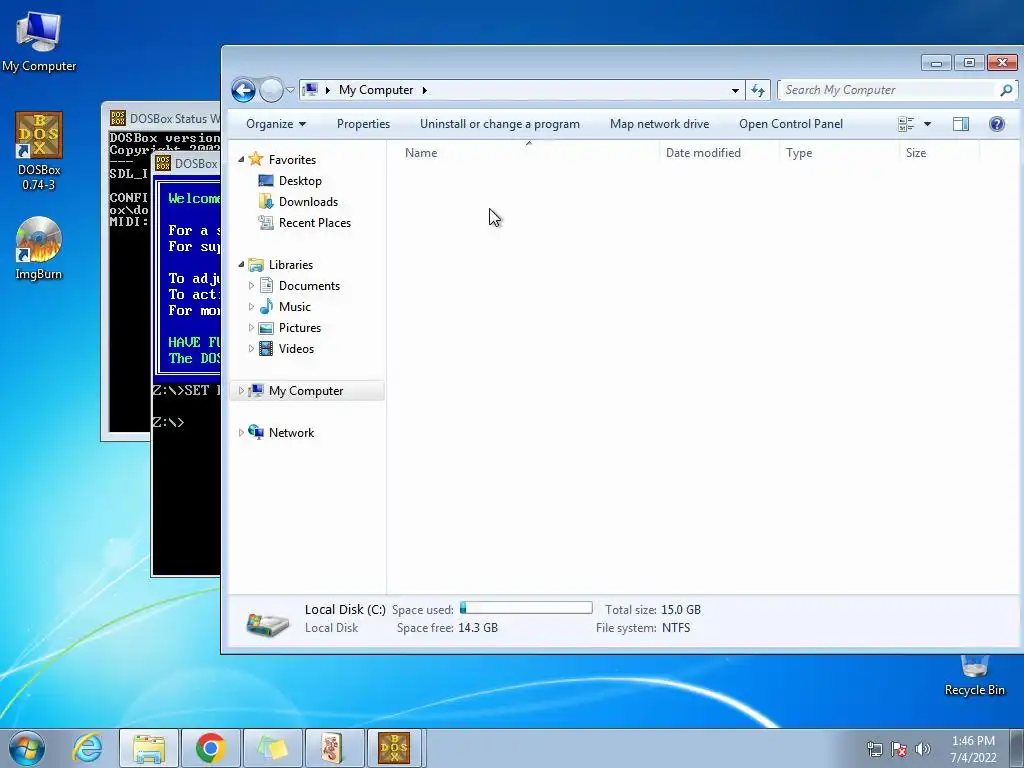Viewport: 1024px width, 768px height.
Task: Select the Music library
Action: click(295, 306)
